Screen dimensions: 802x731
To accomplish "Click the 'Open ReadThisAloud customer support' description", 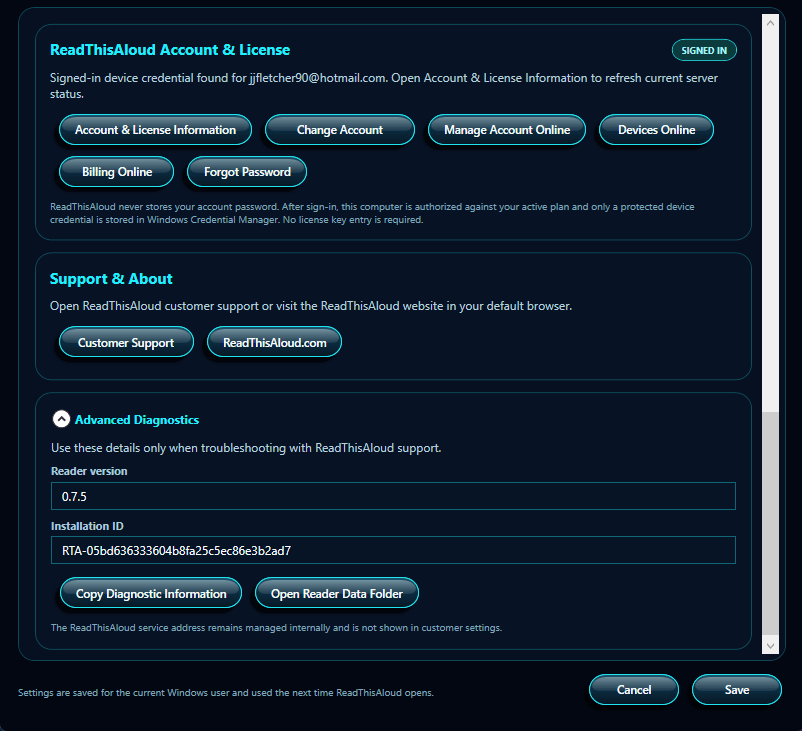I will [310, 306].
